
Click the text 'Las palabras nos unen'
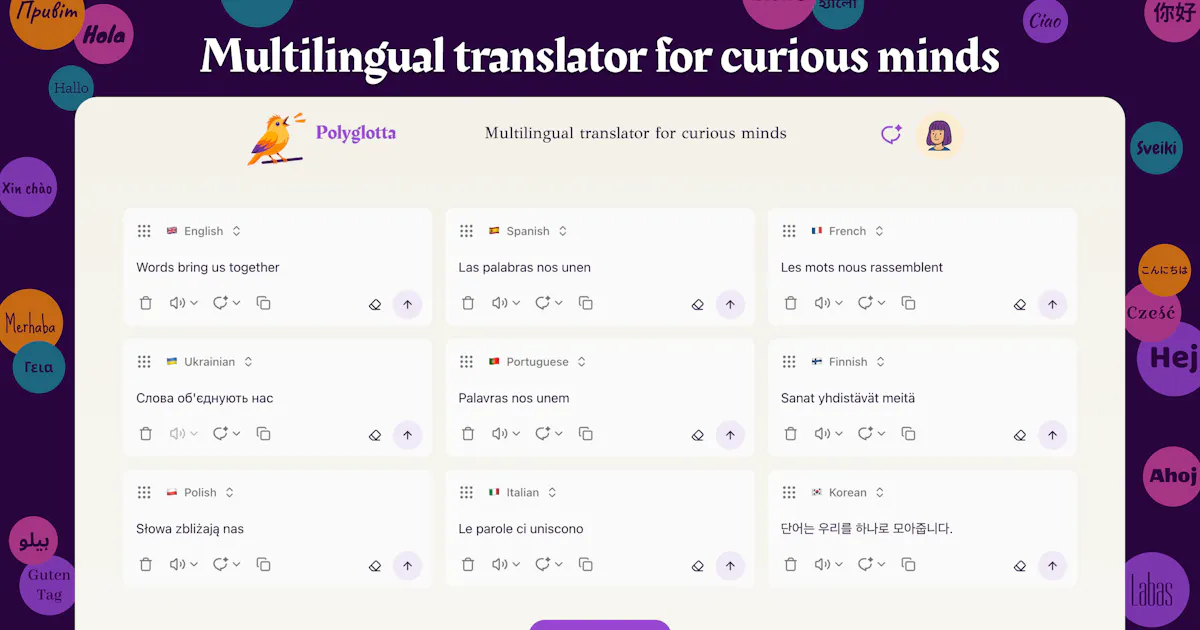click(x=525, y=268)
